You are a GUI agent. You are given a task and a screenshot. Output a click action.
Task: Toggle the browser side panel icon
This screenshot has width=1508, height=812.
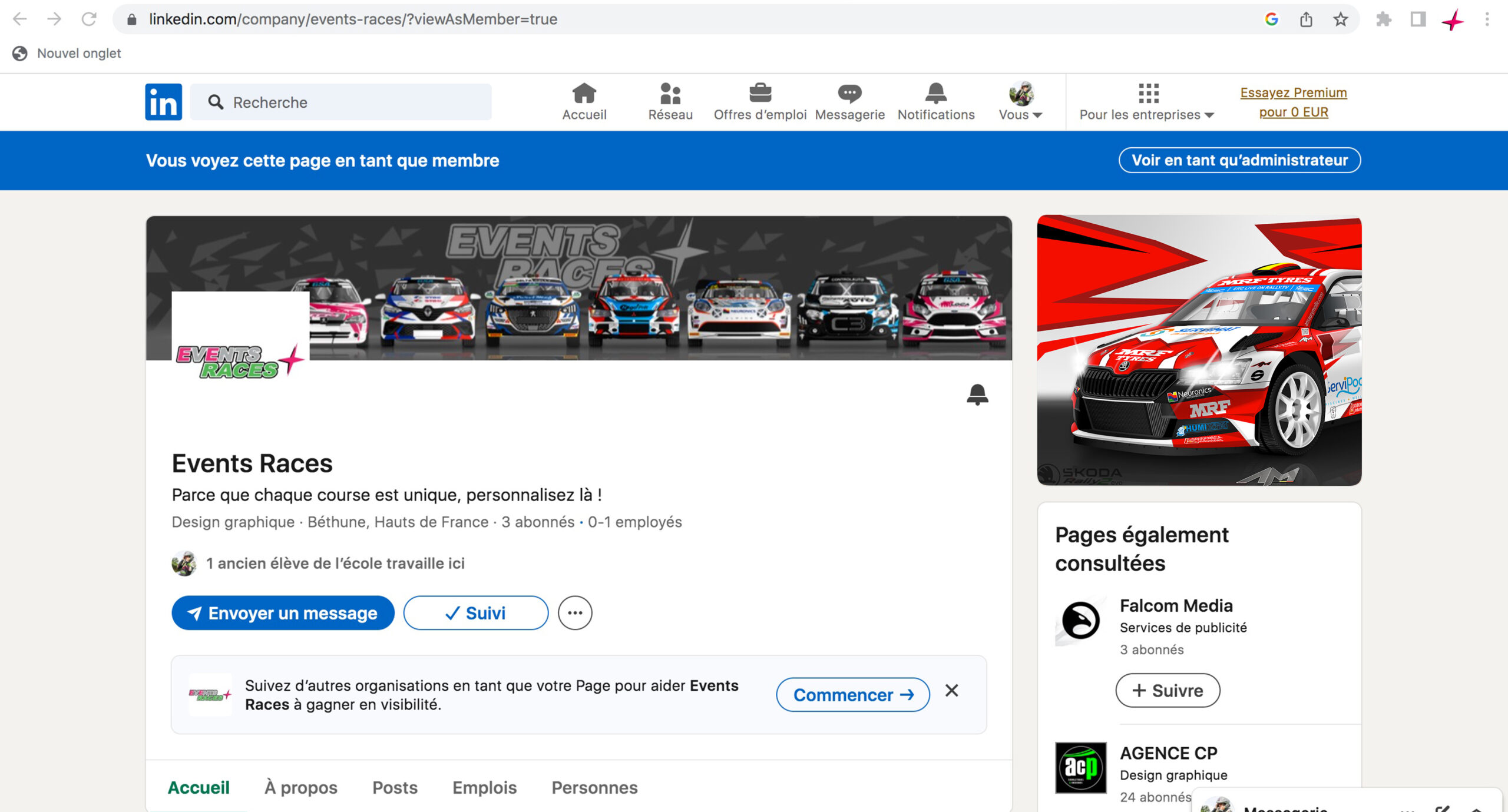click(x=1418, y=19)
